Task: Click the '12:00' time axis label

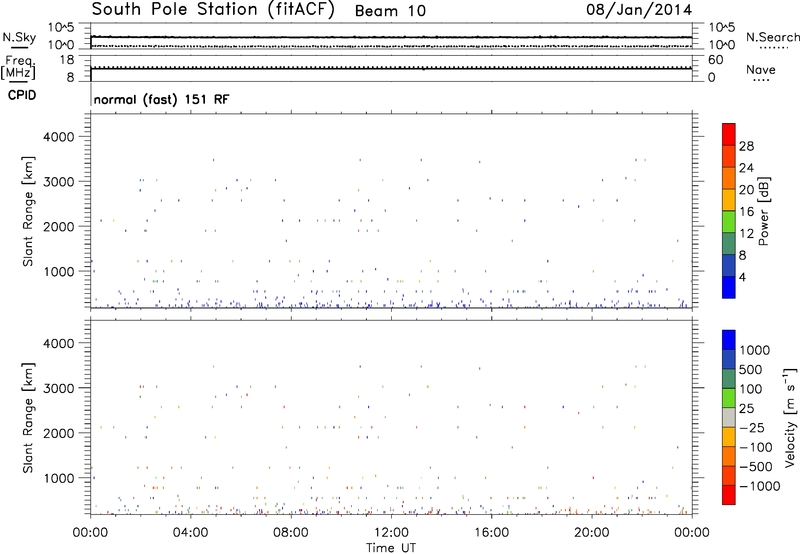Action: click(x=391, y=533)
